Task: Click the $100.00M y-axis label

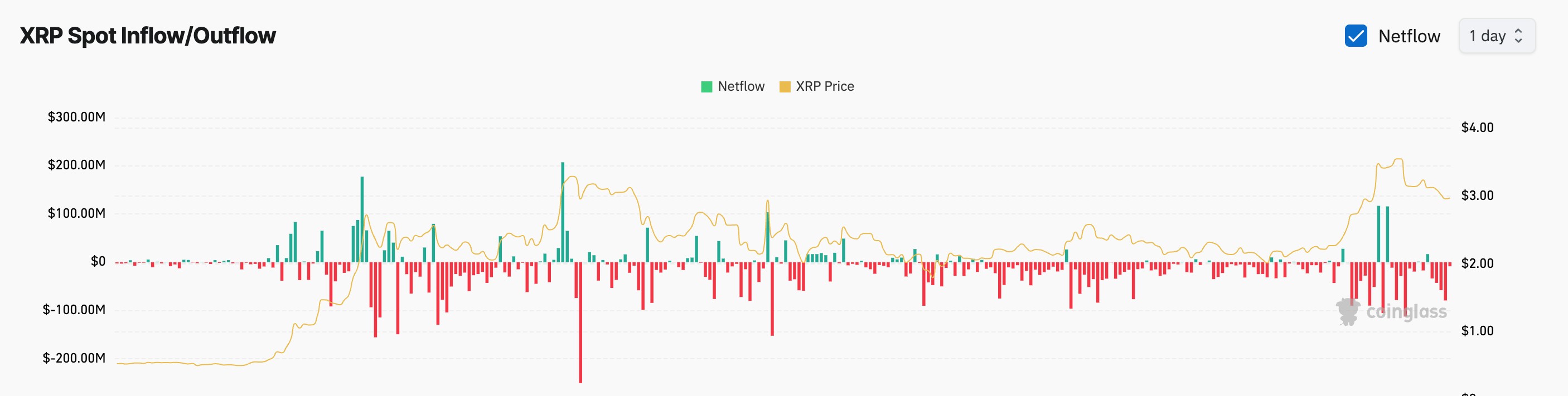Action: 77,213
